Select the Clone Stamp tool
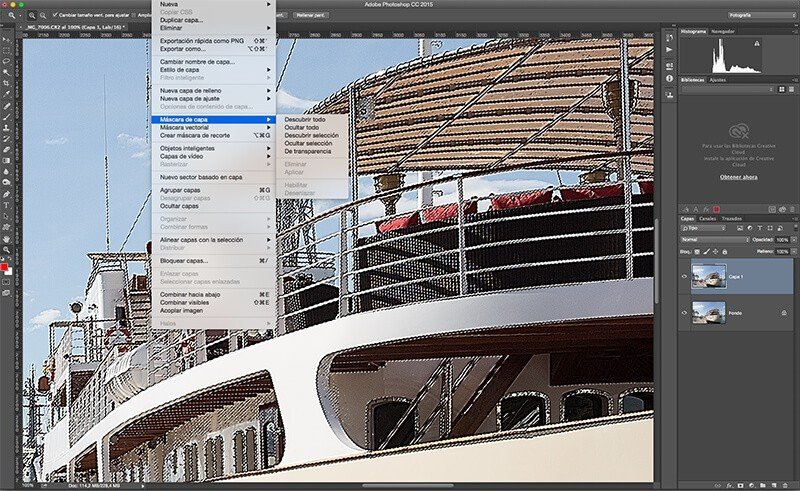 tap(7, 128)
